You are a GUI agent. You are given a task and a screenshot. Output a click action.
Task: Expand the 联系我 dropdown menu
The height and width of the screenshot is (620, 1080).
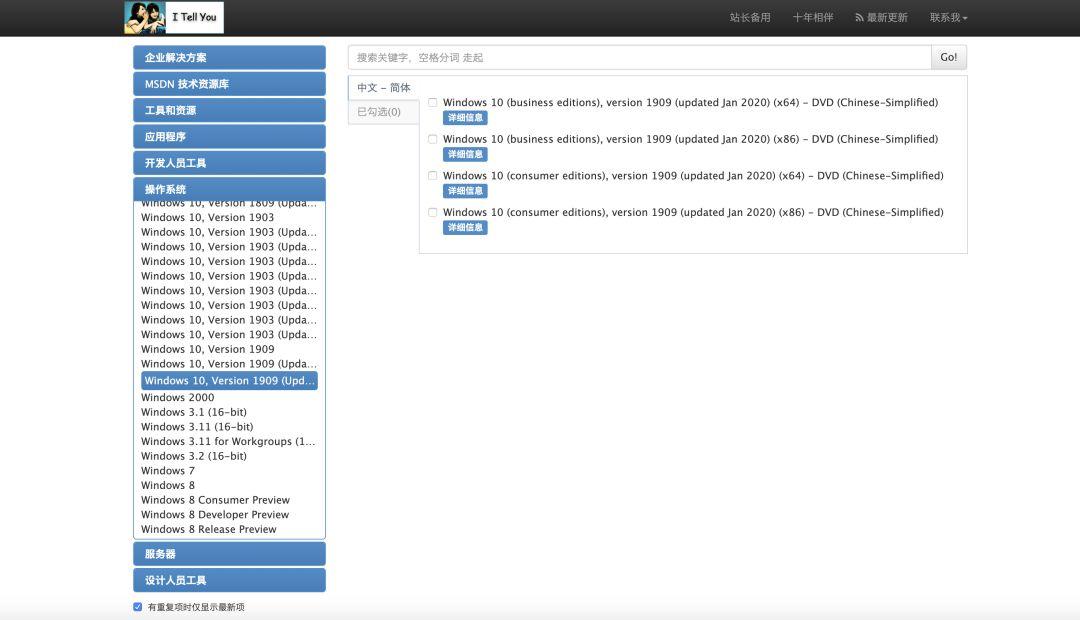click(x=948, y=17)
